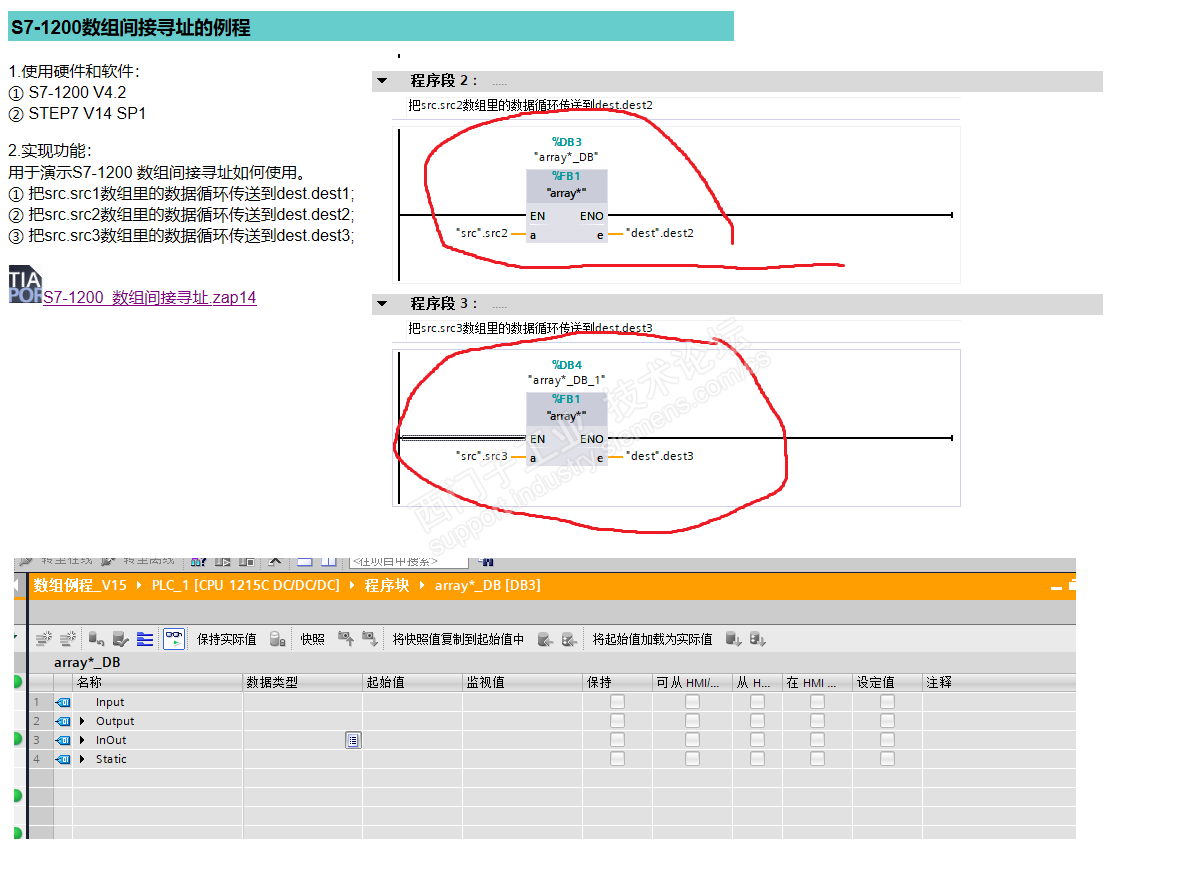Viewport: 1178px width, 873px height.
Task: Click the first snapshot camera icon after 快照
Action: pos(346,639)
